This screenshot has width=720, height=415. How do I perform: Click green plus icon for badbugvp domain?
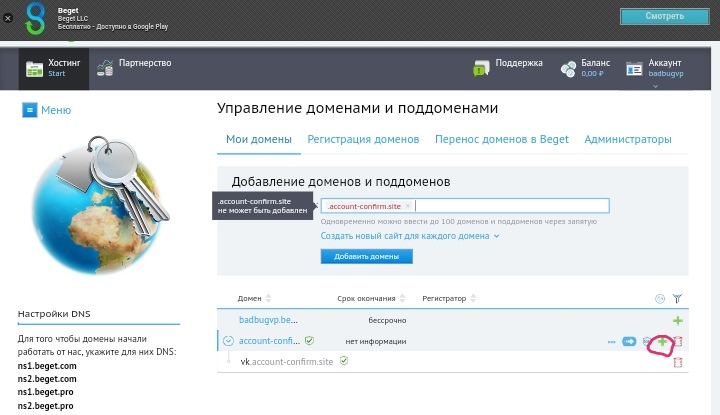pyautogui.click(x=678, y=320)
